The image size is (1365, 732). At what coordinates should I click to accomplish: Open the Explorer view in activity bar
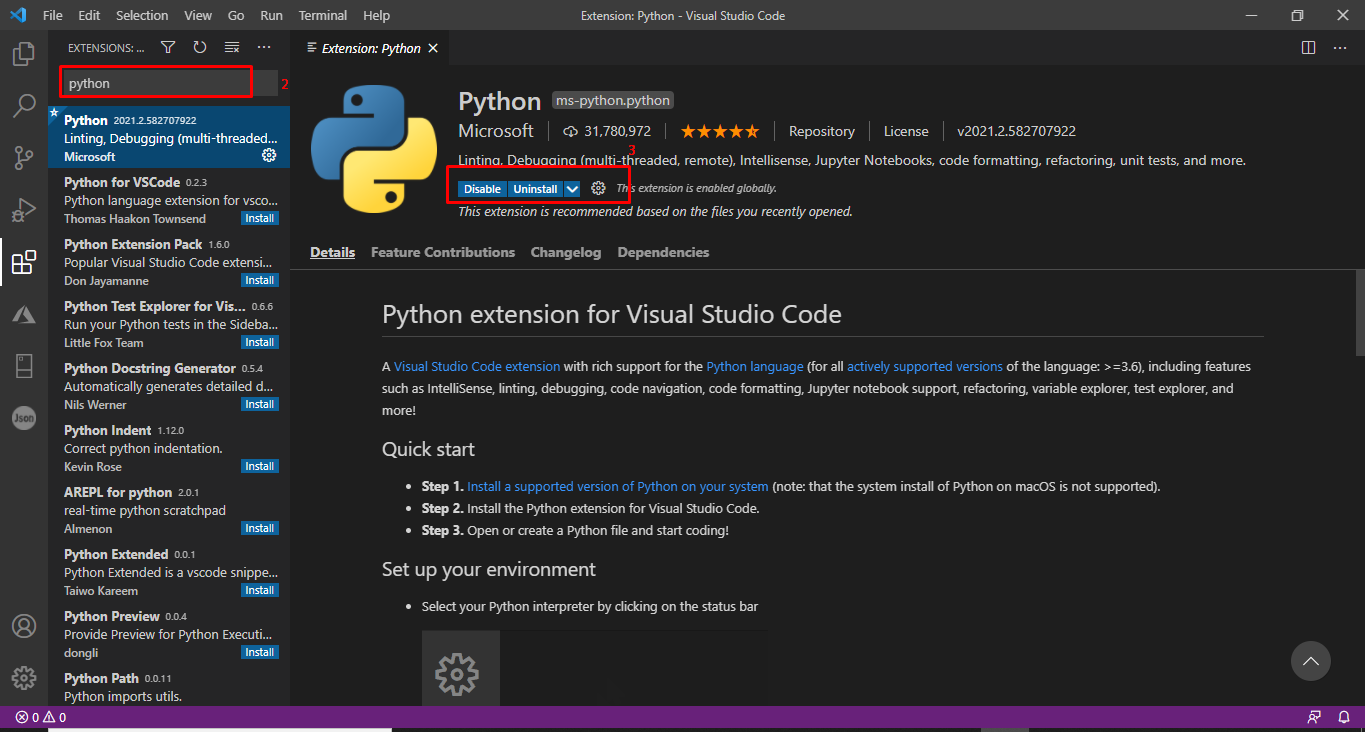click(x=23, y=54)
